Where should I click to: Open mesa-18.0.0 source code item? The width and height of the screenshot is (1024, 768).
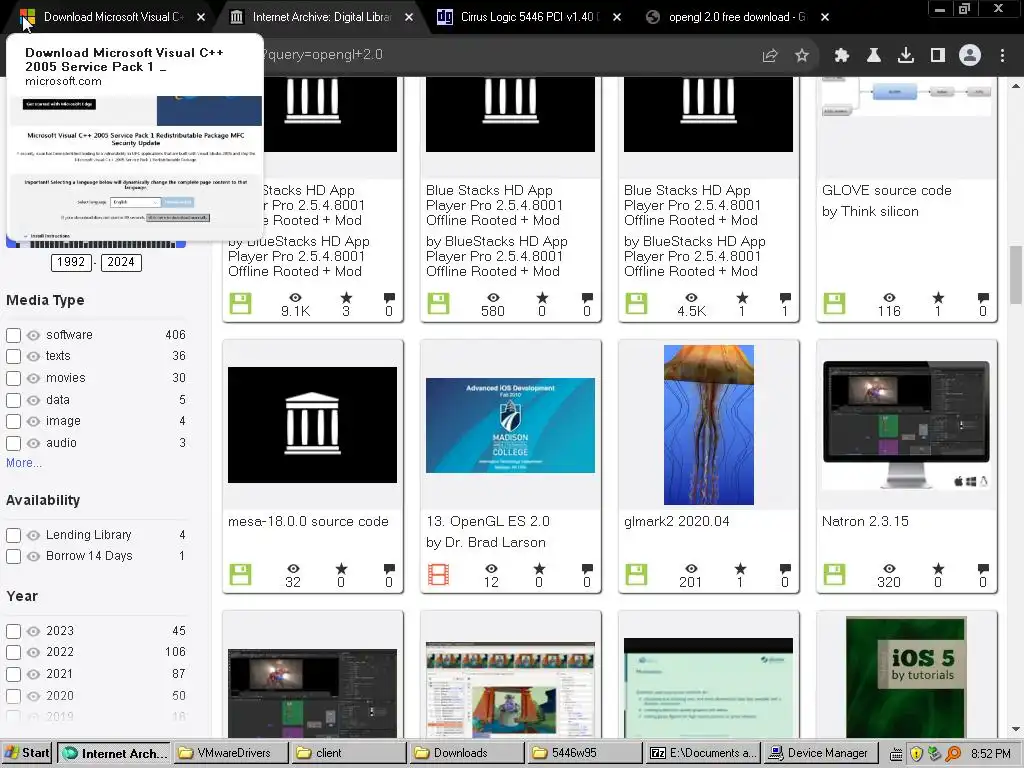[x=308, y=522]
